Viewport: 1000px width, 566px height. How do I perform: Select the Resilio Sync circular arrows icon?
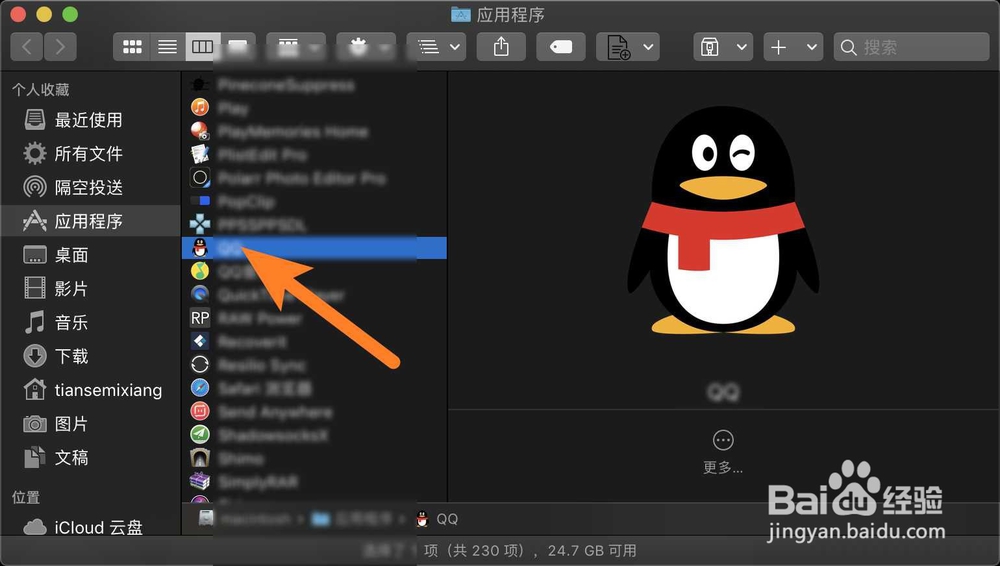(x=200, y=364)
